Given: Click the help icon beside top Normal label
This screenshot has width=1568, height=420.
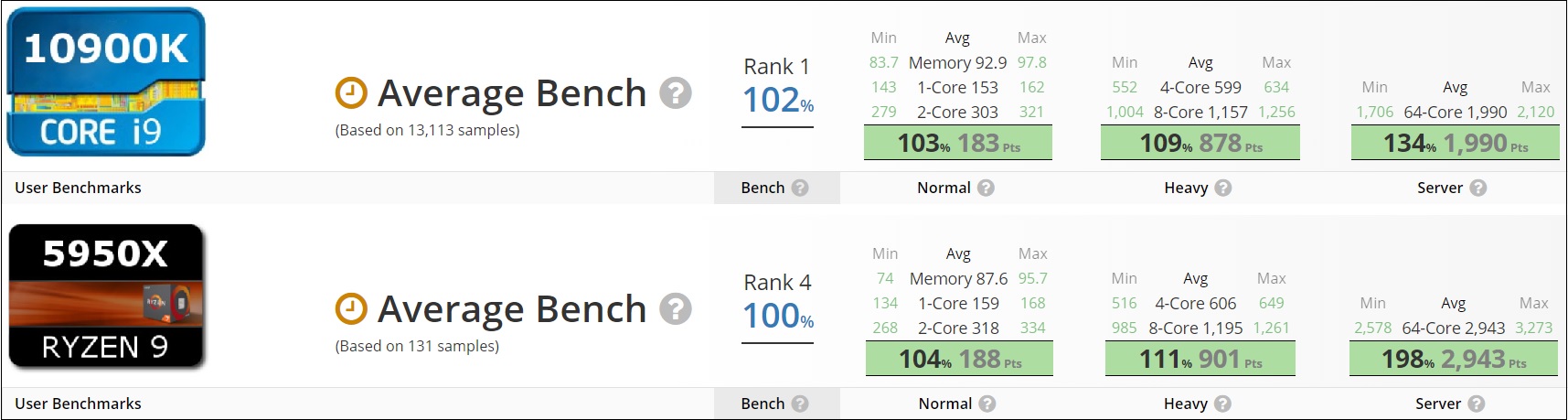Looking at the screenshot, I should (x=986, y=188).
